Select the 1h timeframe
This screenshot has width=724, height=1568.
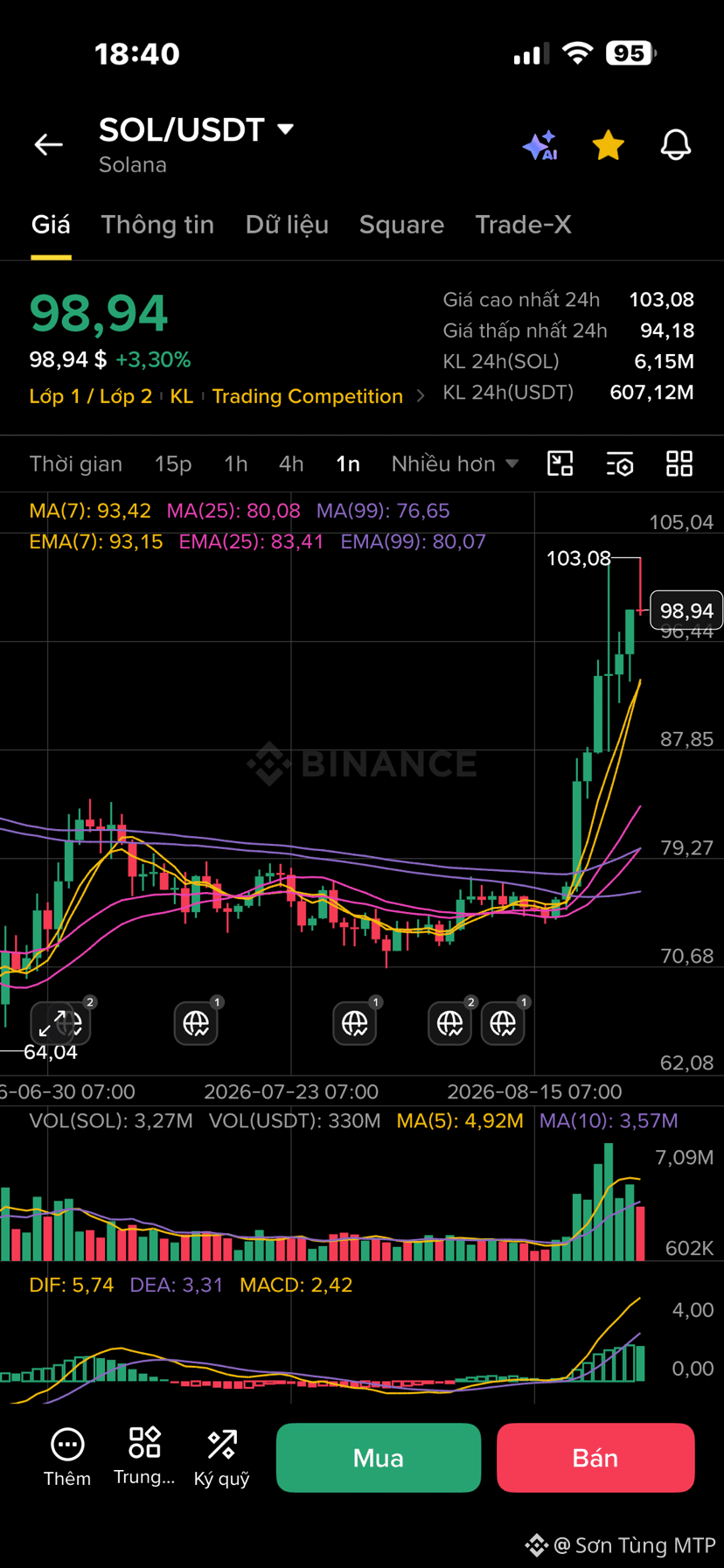pyautogui.click(x=235, y=463)
